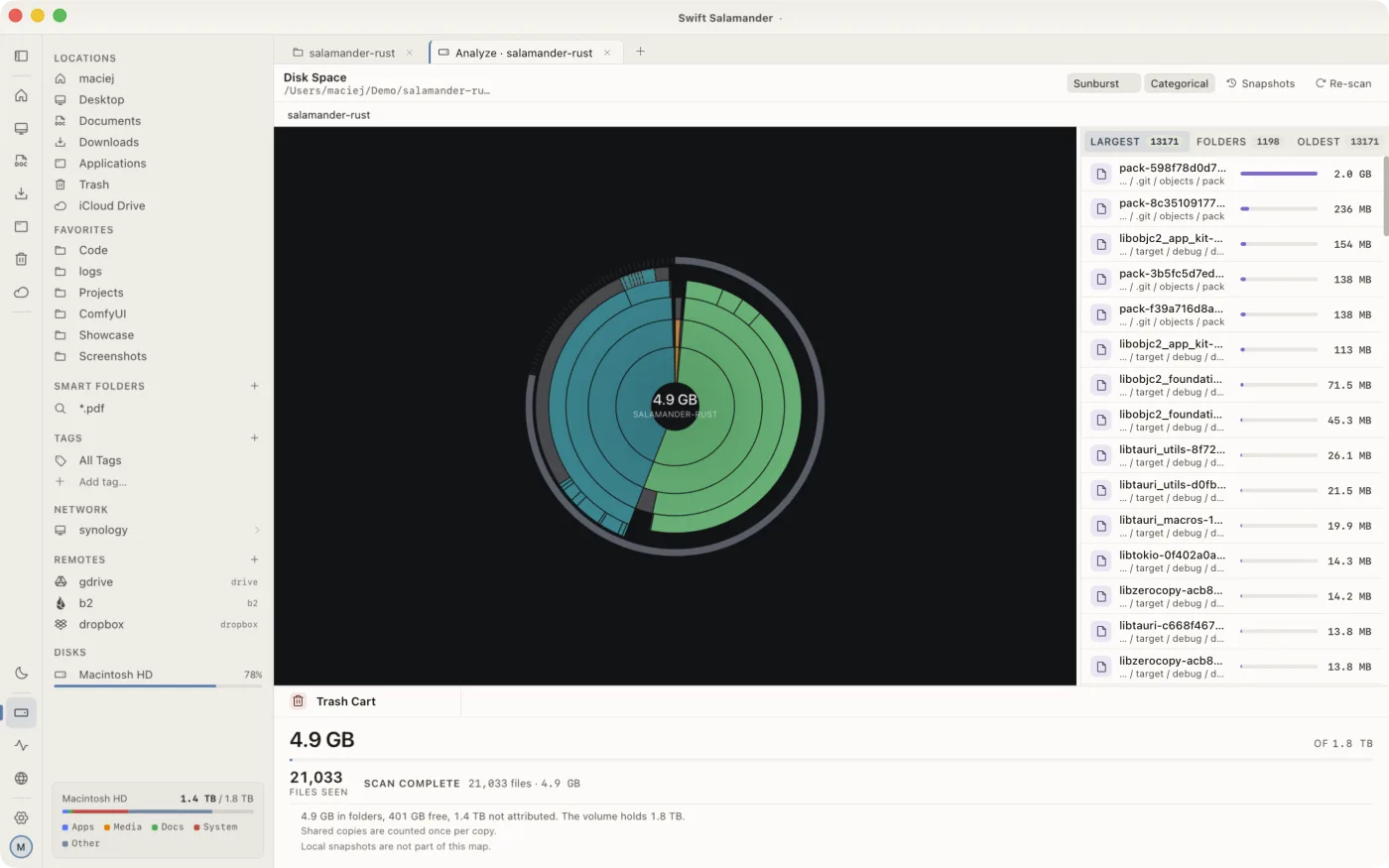This screenshot has height=868, width=1389.
Task: Add a new smart folder with the plus
Action: (255, 386)
